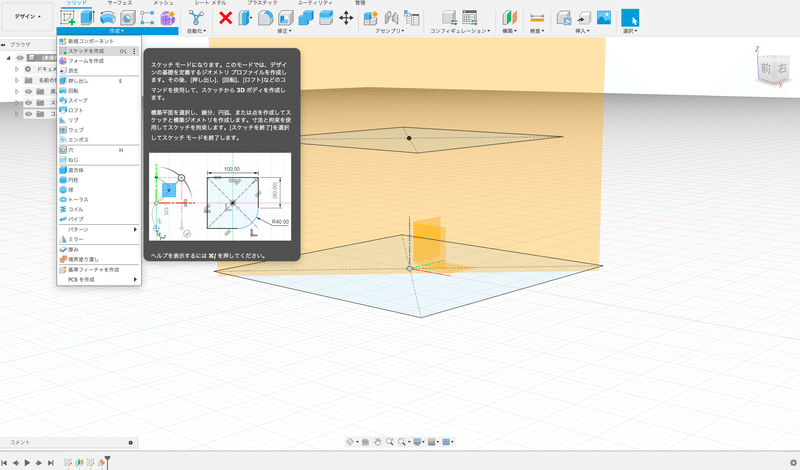The image size is (800, 470).
Task: Open the 挿入 dropdown
Action: click(582, 31)
